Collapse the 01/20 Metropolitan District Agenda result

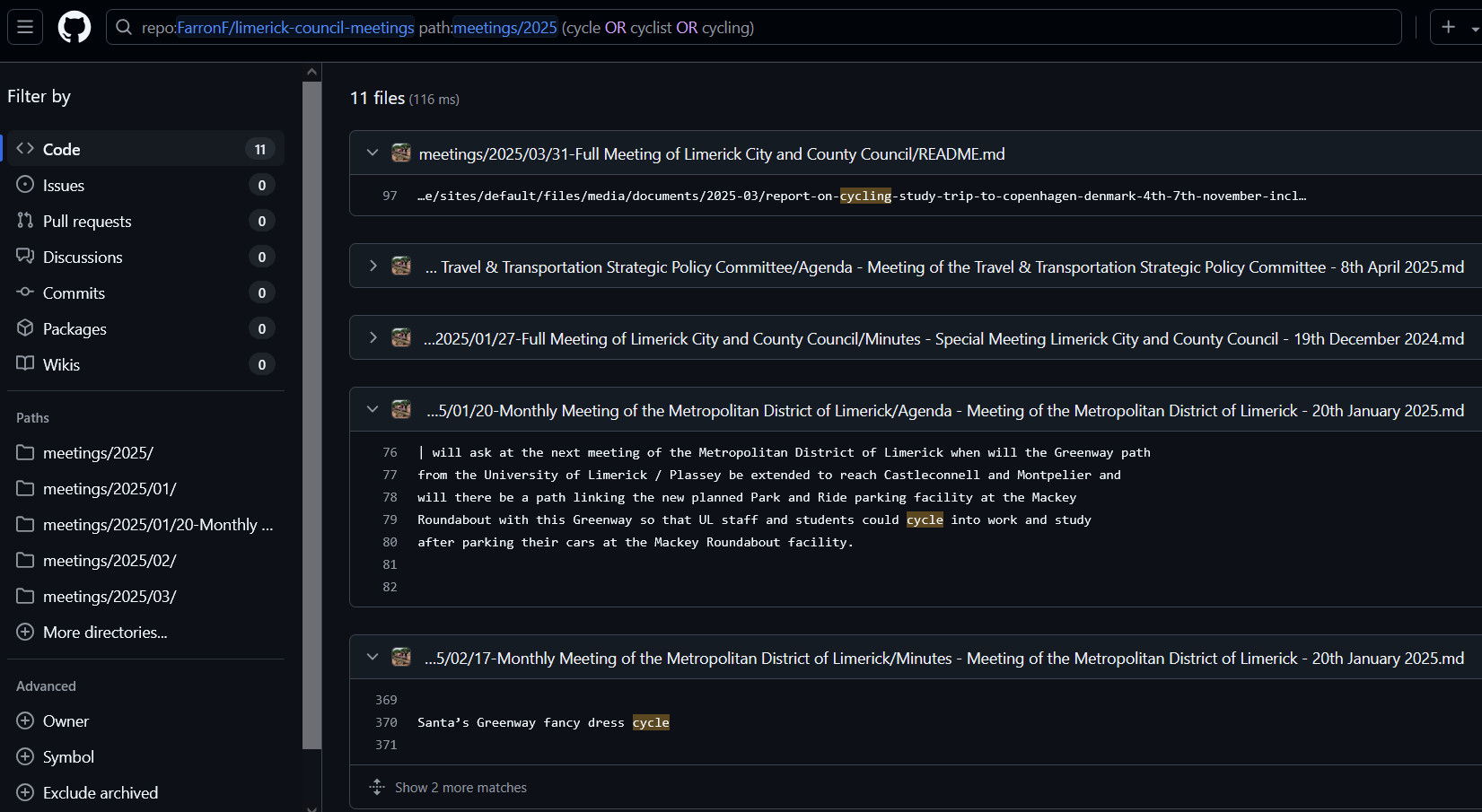tap(373, 410)
